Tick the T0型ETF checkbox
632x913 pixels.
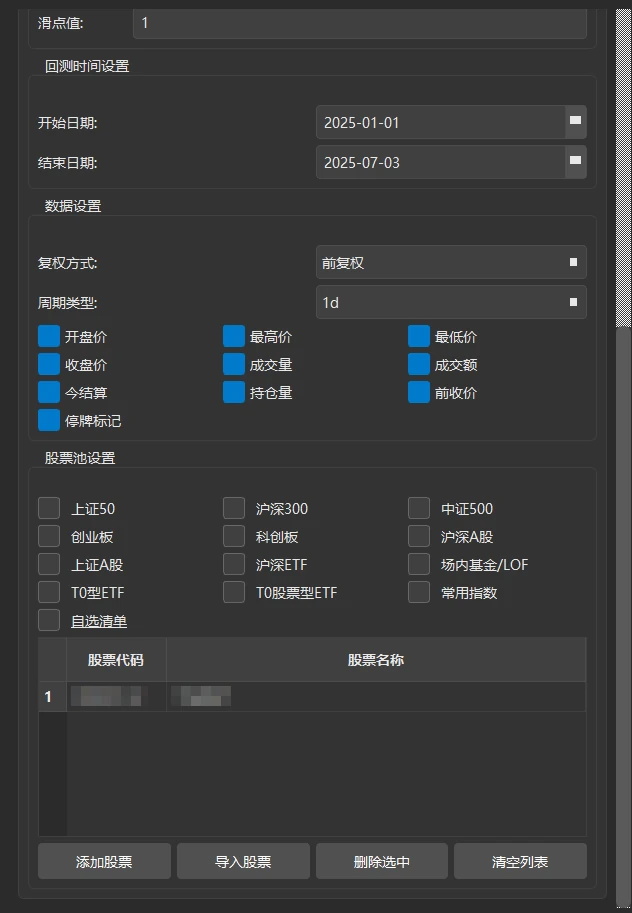pos(49,593)
